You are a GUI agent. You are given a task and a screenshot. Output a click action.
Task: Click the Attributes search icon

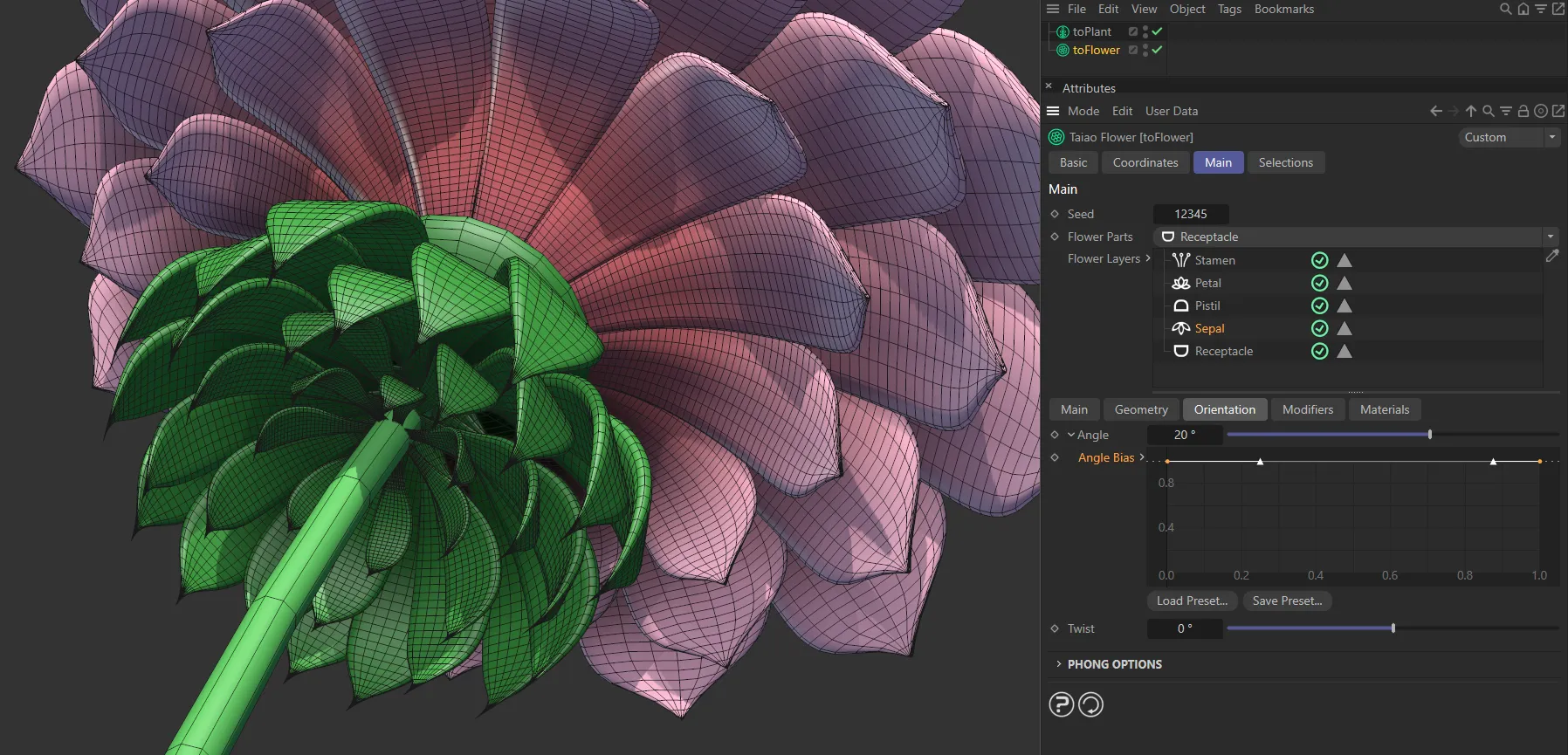[x=1489, y=111]
